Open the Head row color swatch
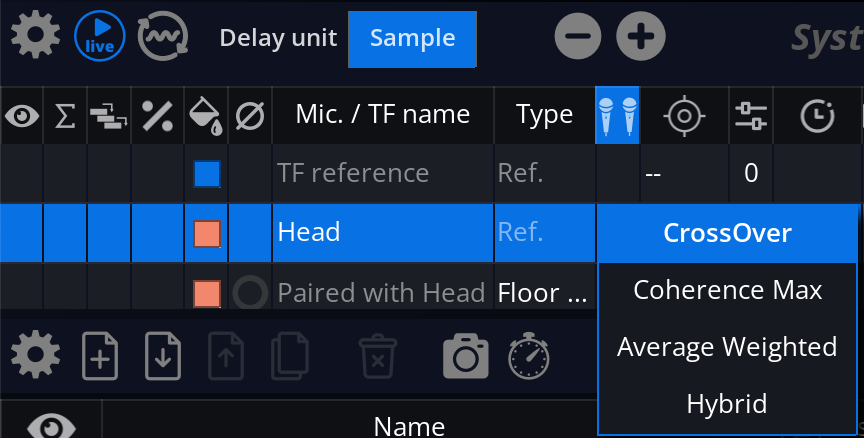This screenshot has height=438, width=864. tap(207, 234)
